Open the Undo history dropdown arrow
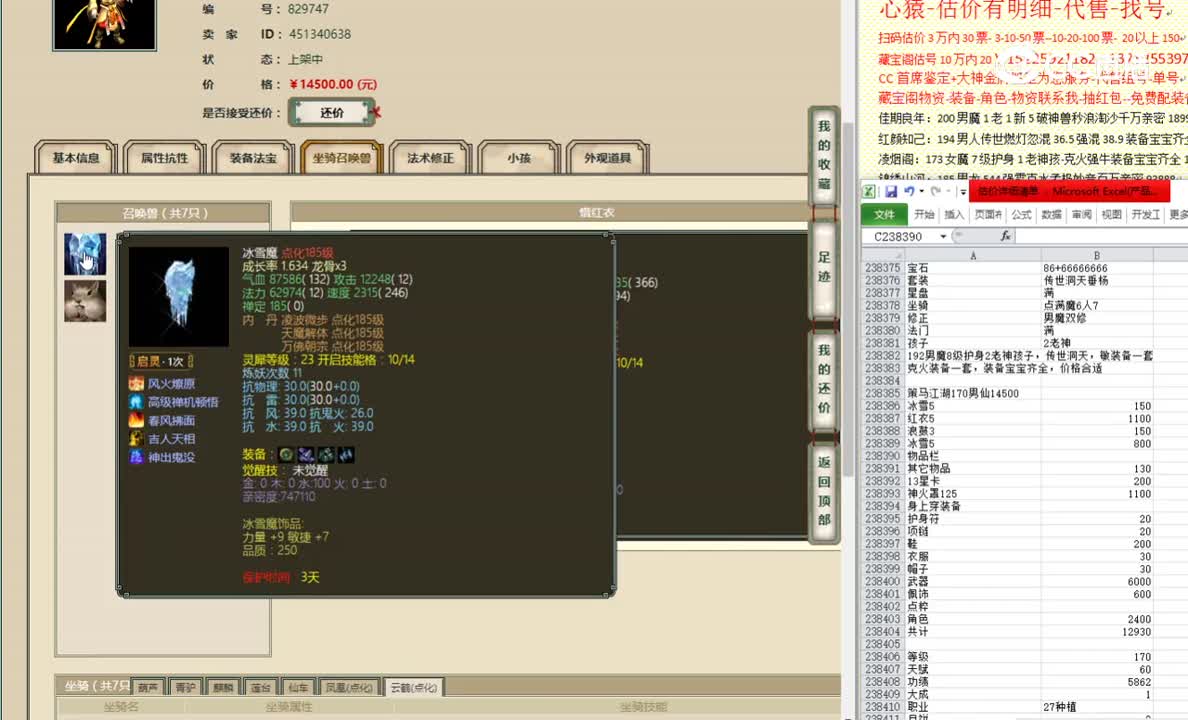1188x720 pixels. [x=921, y=192]
